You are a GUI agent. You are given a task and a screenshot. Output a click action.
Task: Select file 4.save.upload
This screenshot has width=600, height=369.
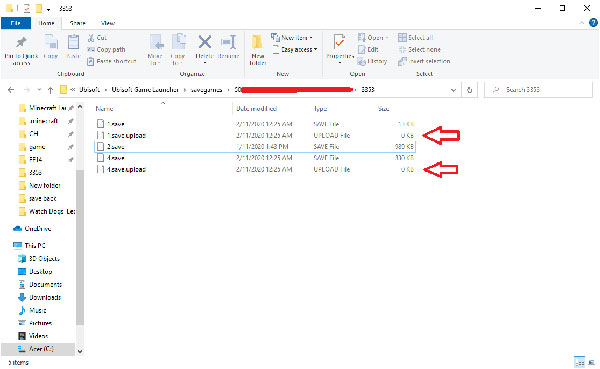pos(255,169)
